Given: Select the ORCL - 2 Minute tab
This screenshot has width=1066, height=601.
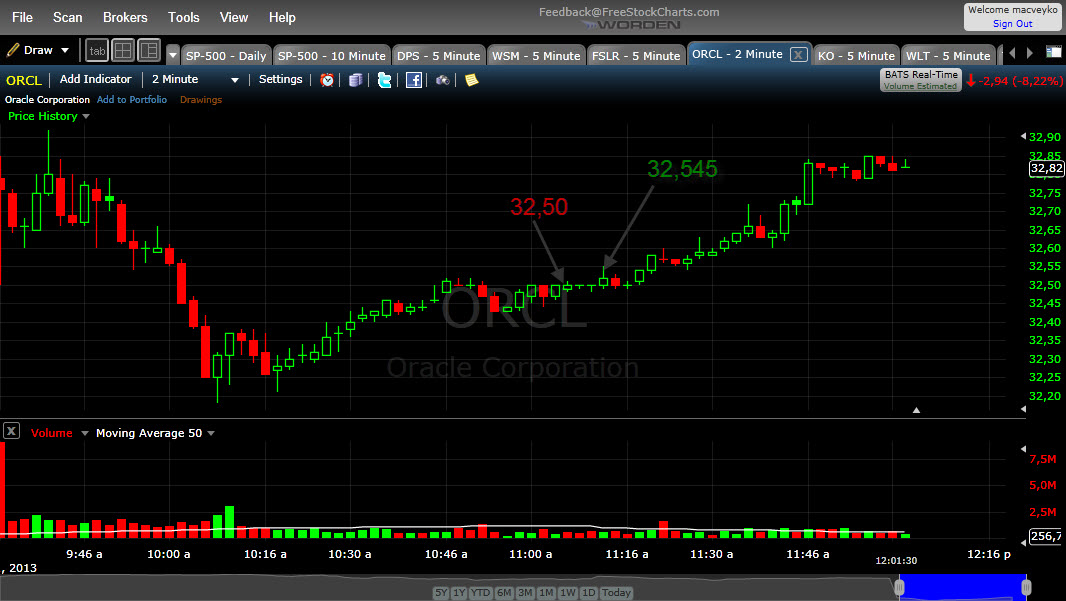Looking at the screenshot, I should tap(737, 54).
